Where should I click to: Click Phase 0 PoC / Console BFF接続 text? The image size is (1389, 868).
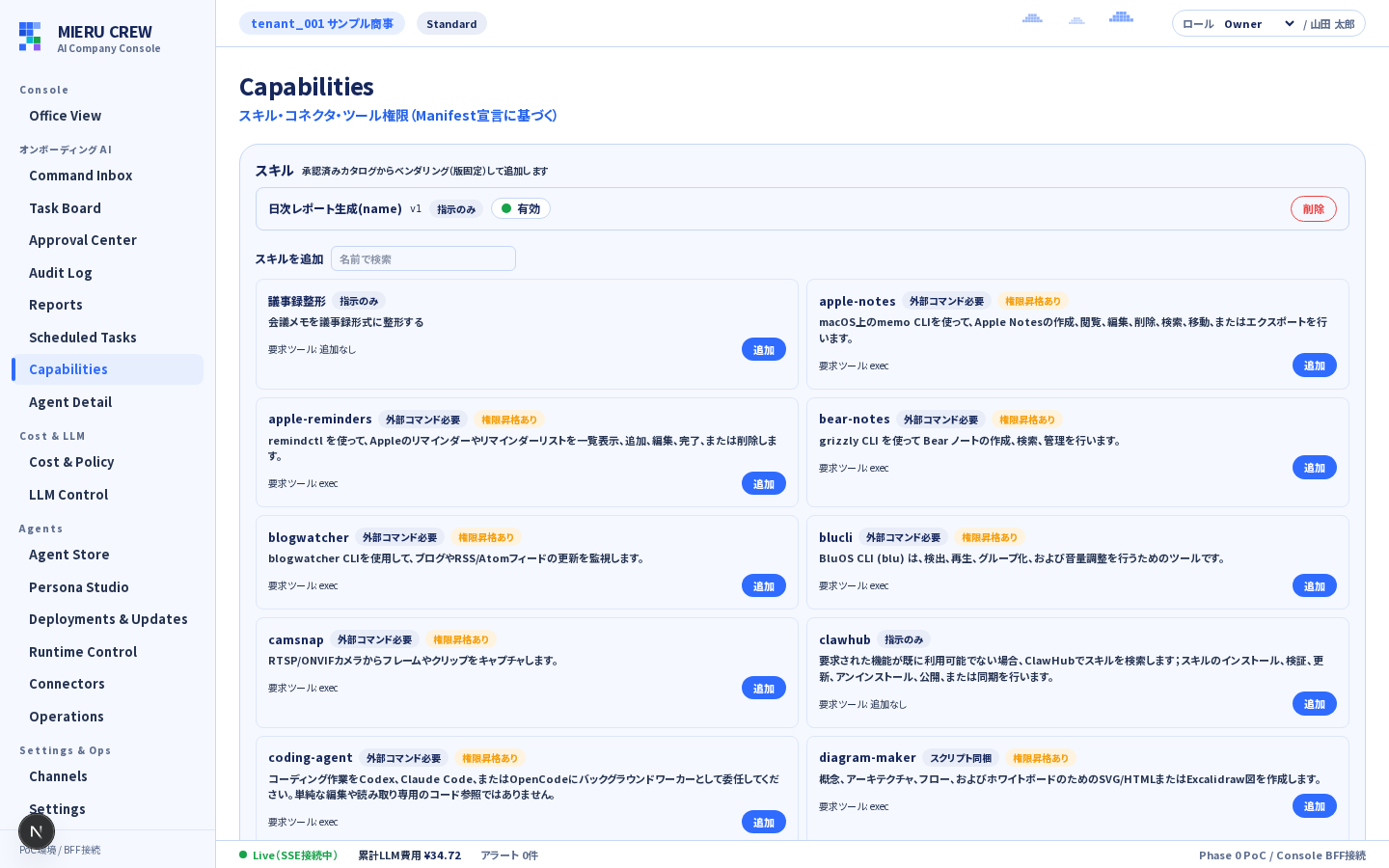click(1282, 855)
